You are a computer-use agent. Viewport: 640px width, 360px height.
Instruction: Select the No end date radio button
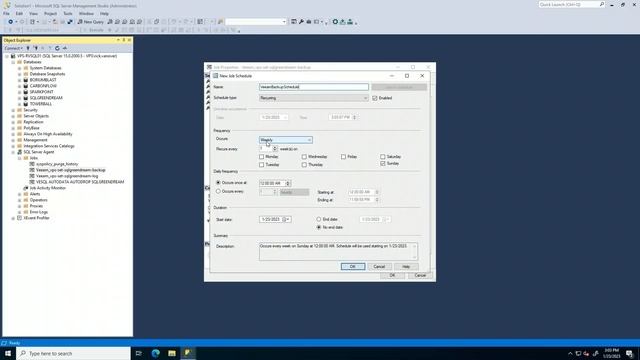coord(319,227)
